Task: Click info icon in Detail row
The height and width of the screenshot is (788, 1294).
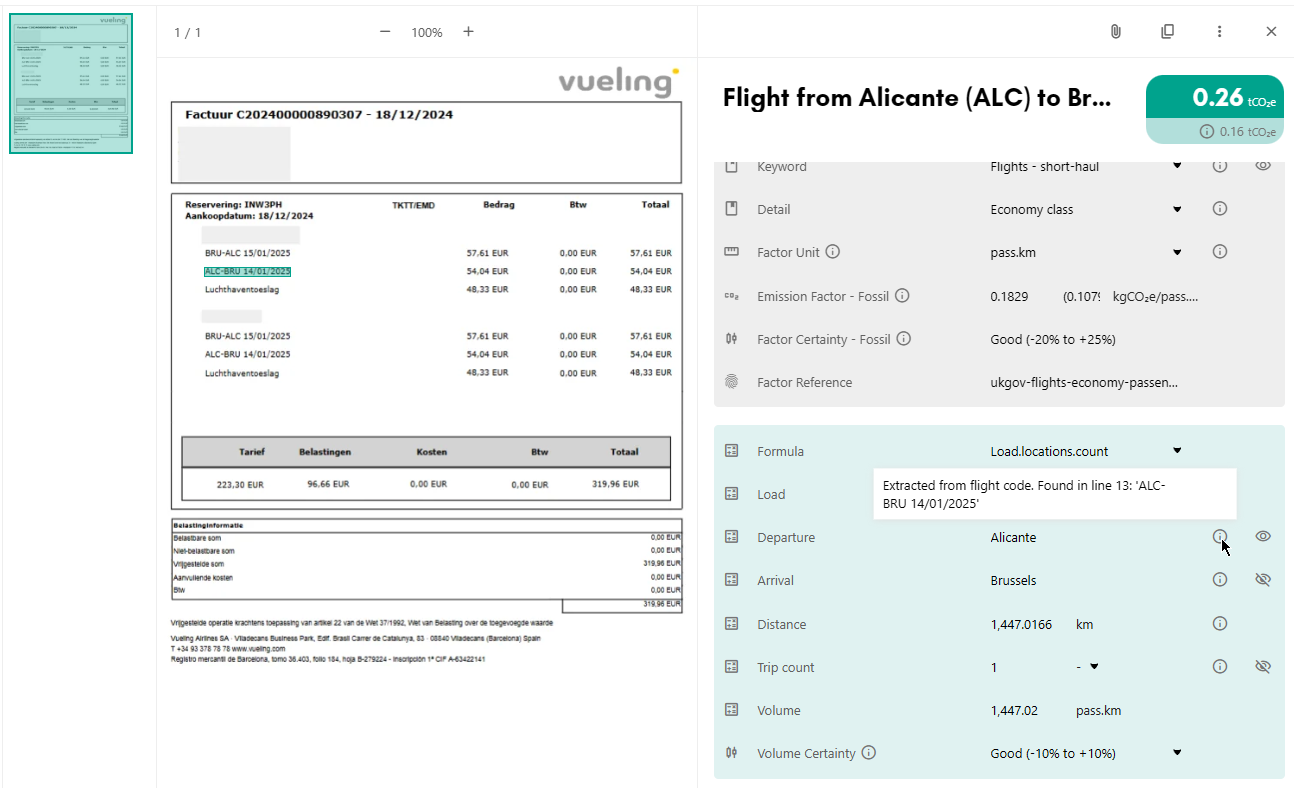Action: click(1219, 209)
